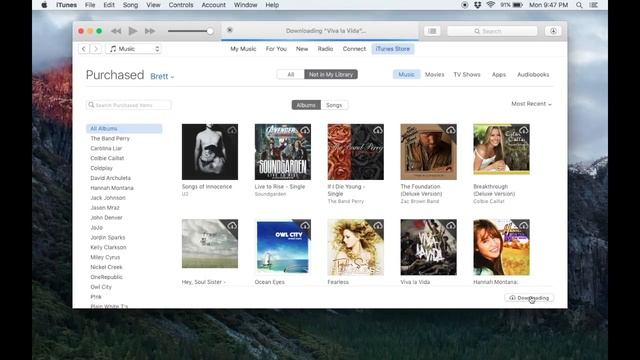This screenshot has height=360, width=640.
Task: Open the Most Recent sort dropdown
Action: point(531,104)
